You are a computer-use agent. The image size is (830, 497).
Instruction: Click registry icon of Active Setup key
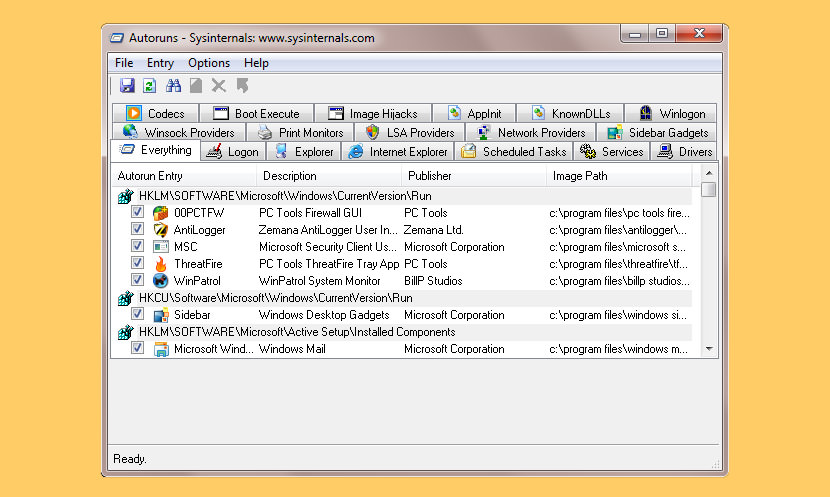pos(125,332)
